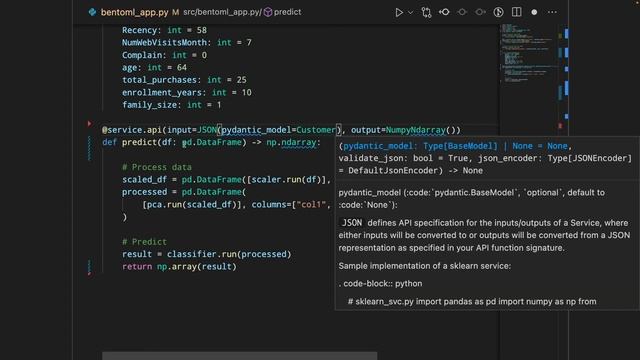The width and height of the screenshot is (640, 360).
Task: Open src/bentoml_app.py breadcrumb path
Action: (x=222, y=12)
